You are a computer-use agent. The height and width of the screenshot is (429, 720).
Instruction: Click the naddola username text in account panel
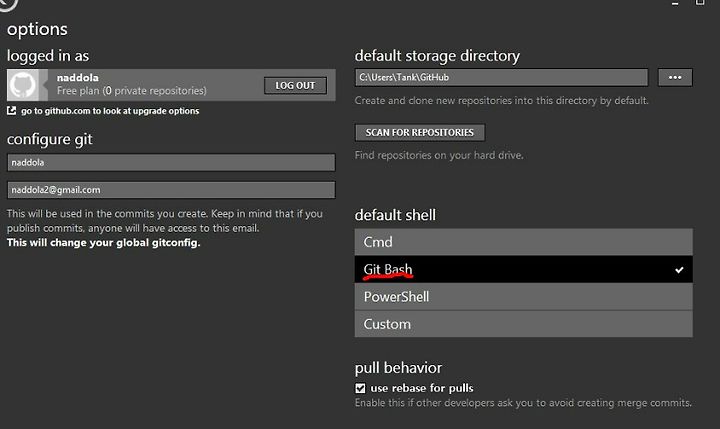(78, 78)
